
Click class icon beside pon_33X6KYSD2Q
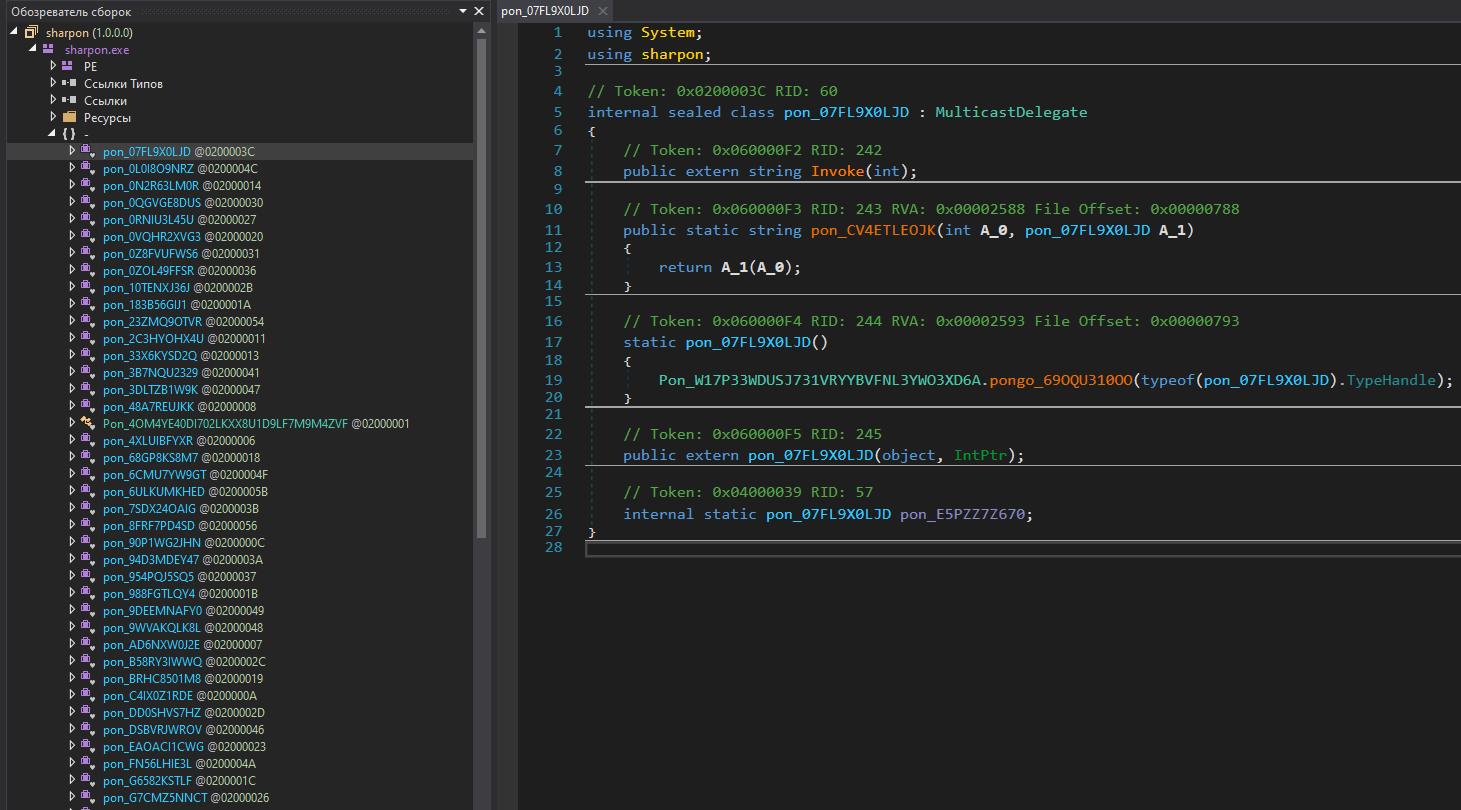(x=88, y=355)
